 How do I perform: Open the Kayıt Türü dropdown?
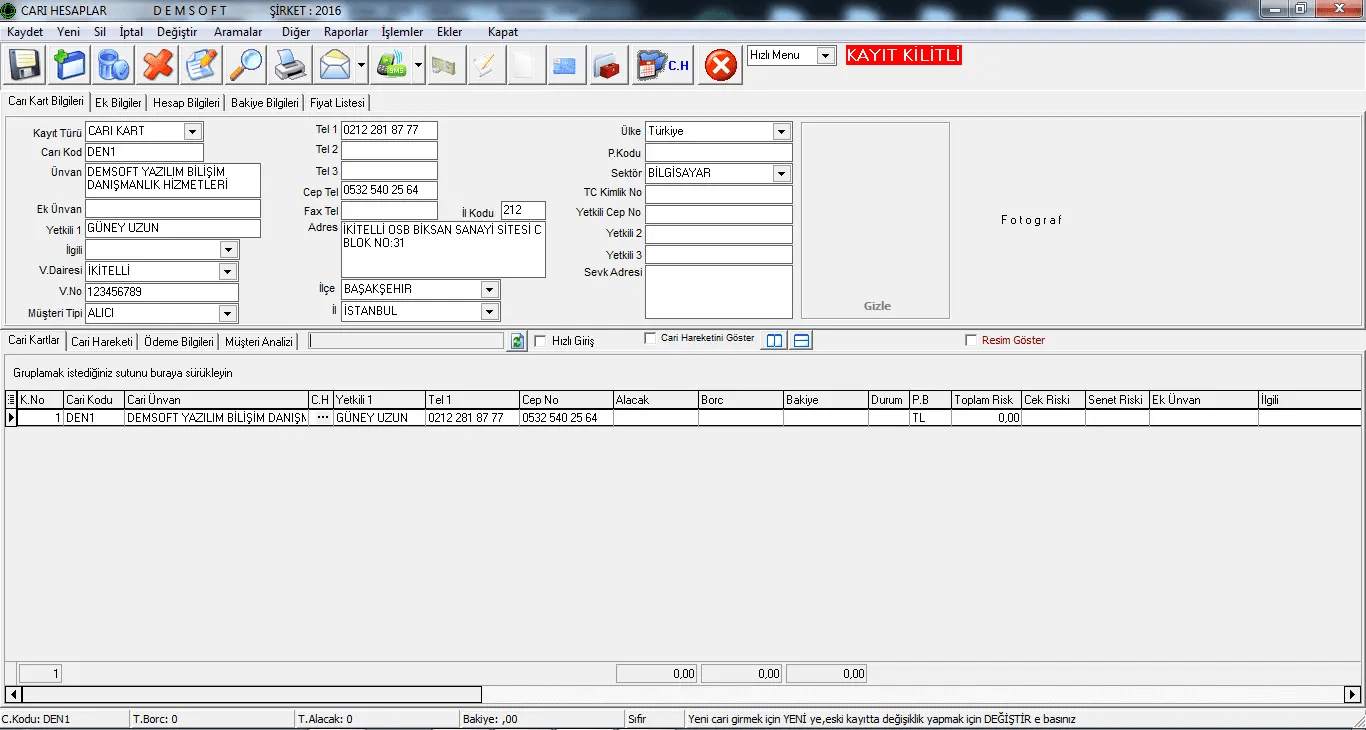pos(193,131)
